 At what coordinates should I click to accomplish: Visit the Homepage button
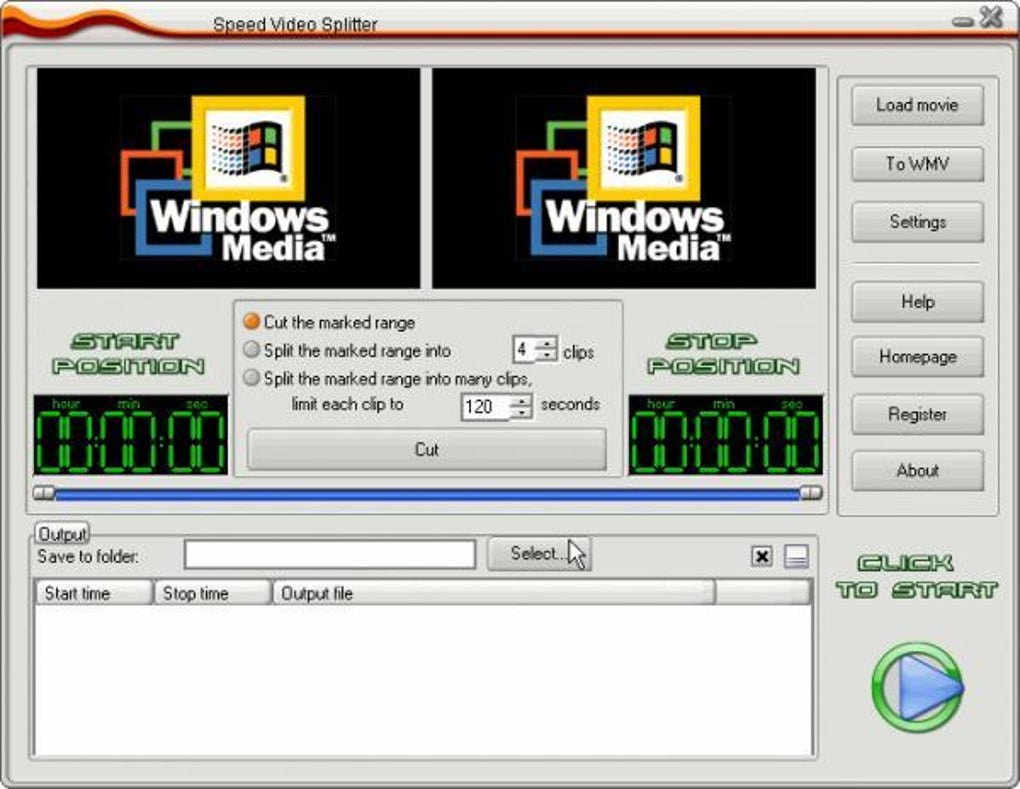tap(917, 356)
